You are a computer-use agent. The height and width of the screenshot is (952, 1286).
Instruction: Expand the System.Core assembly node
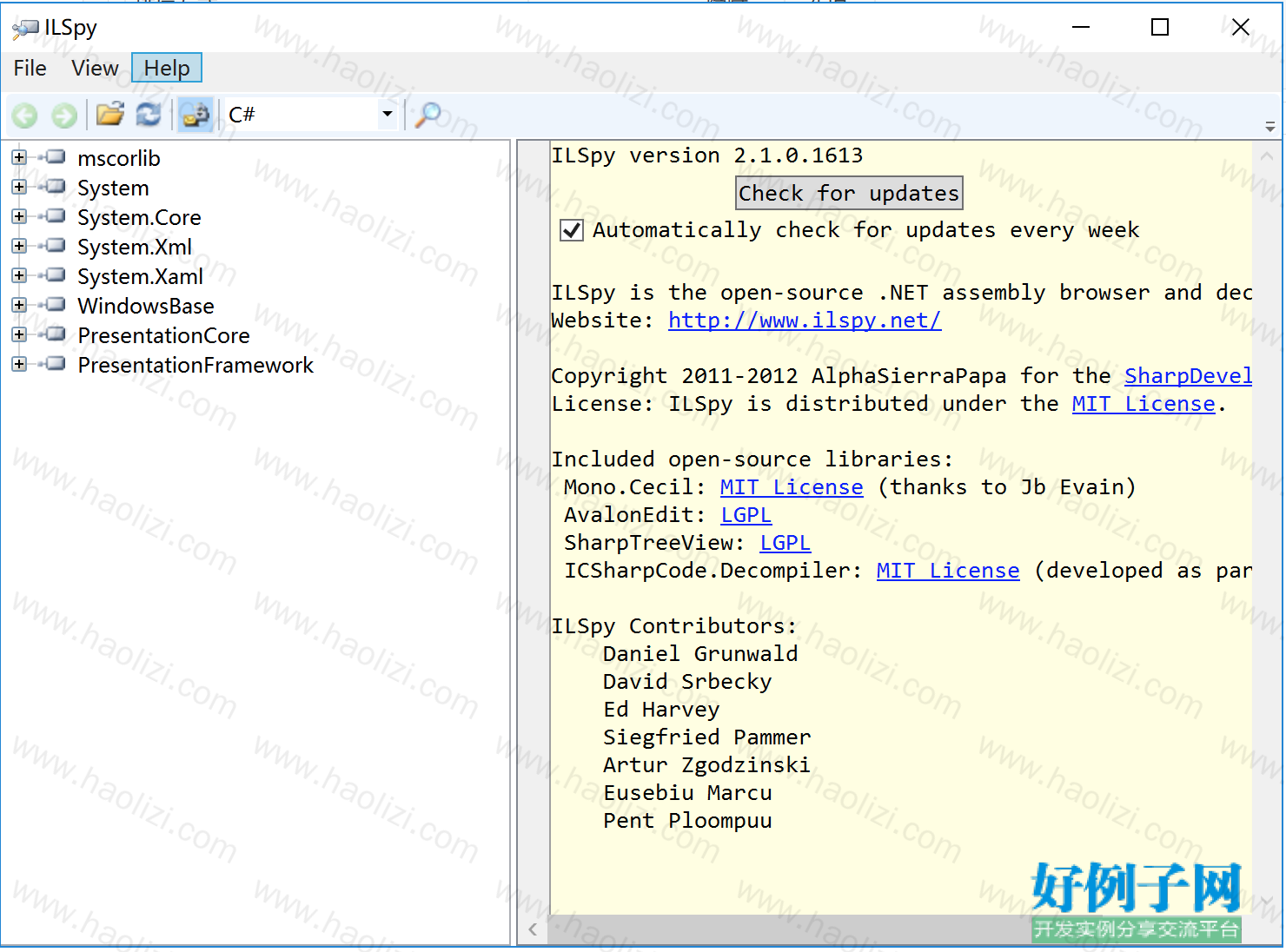pos(19,216)
